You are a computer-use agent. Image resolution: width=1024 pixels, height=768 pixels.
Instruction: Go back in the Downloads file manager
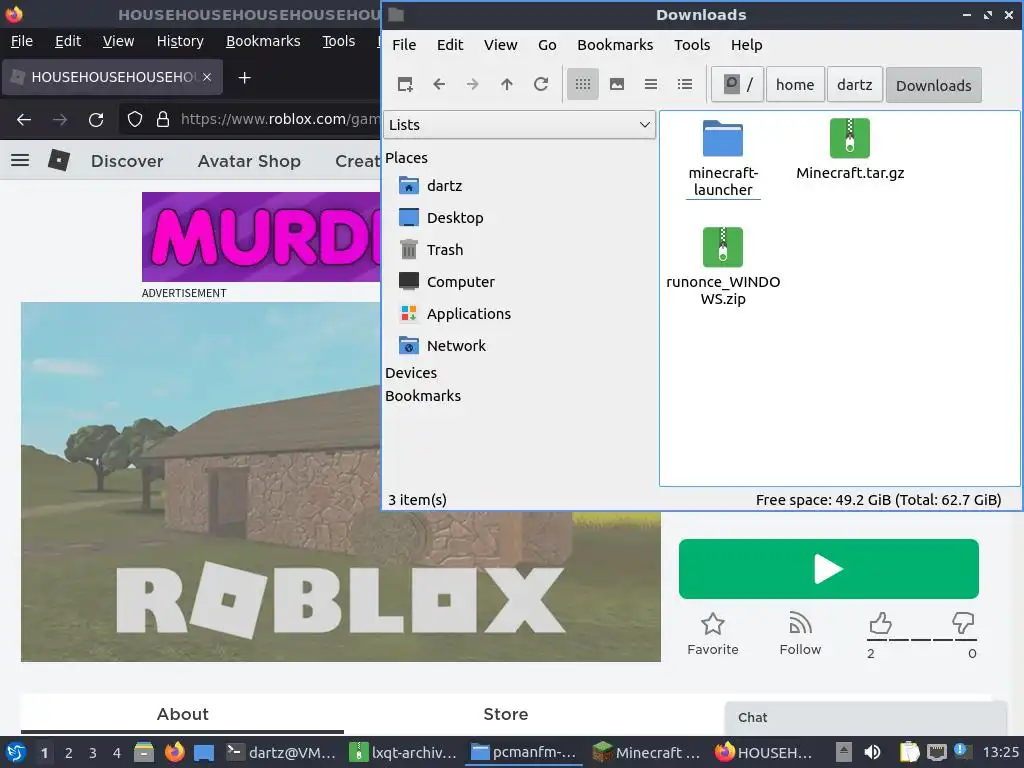click(x=439, y=84)
